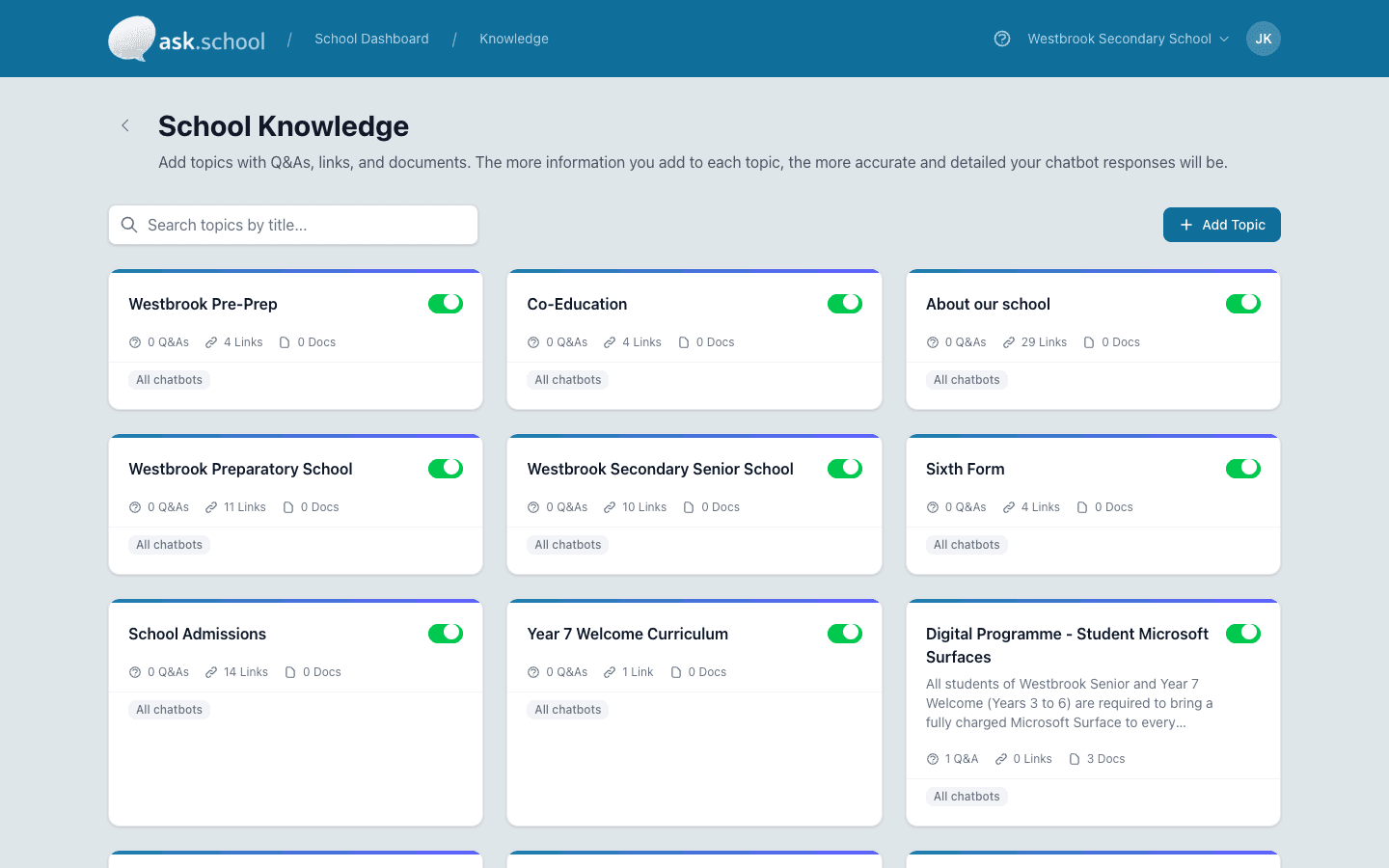This screenshot has height=868, width=1389.
Task: Select the Knowledge breadcrumb
Action: pyautogui.click(x=514, y=39)
